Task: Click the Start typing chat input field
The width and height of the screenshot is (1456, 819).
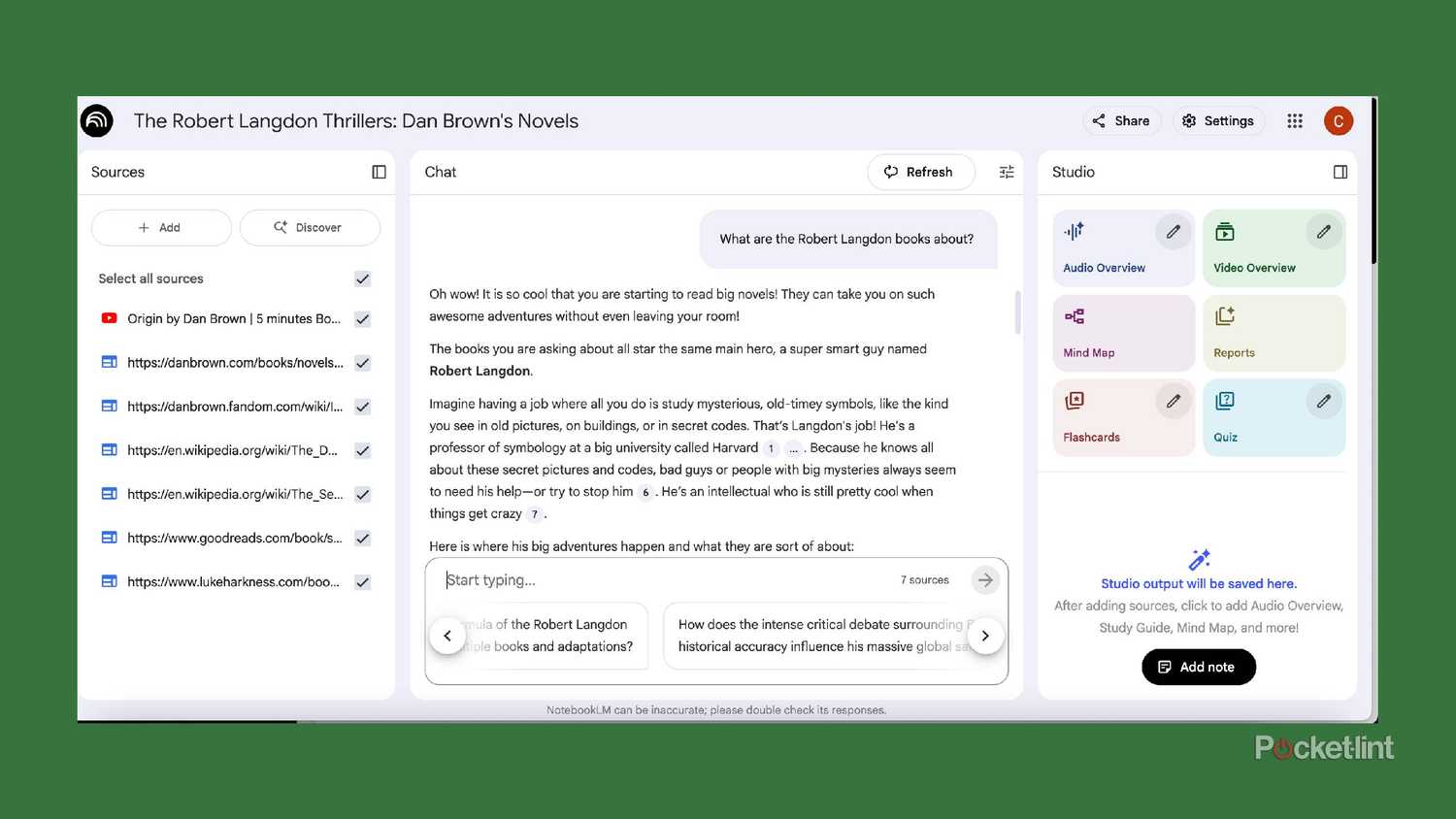Action: 582,579
